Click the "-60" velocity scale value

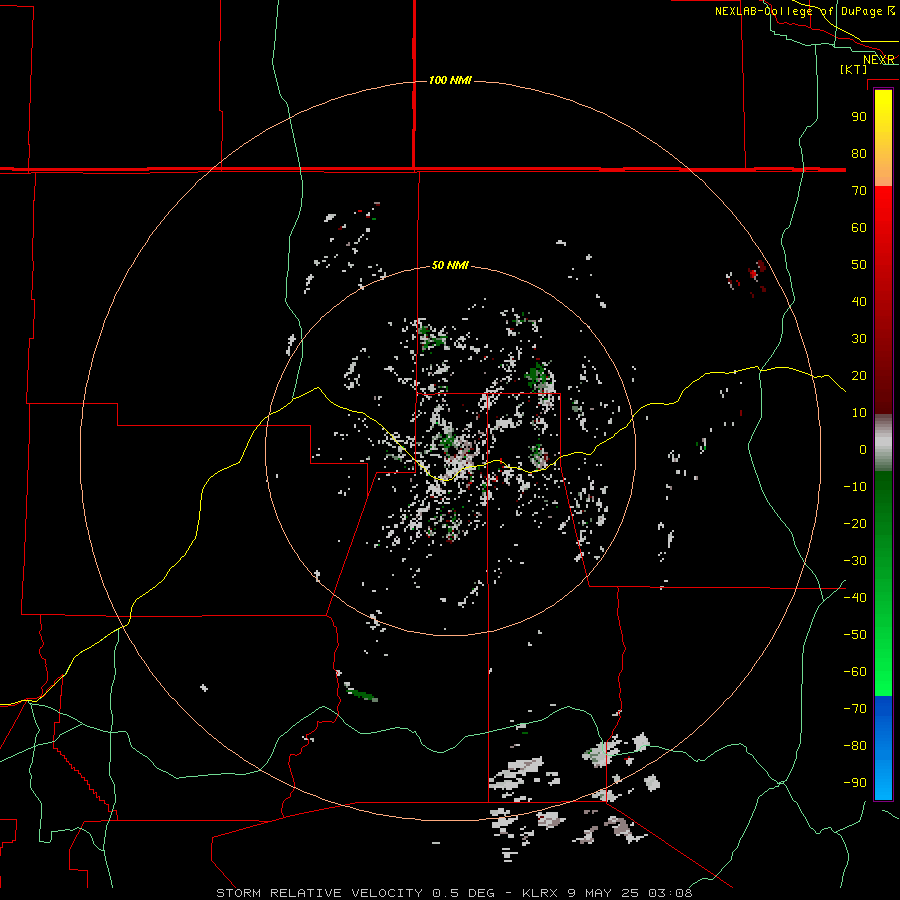click(x=855, y=672)
